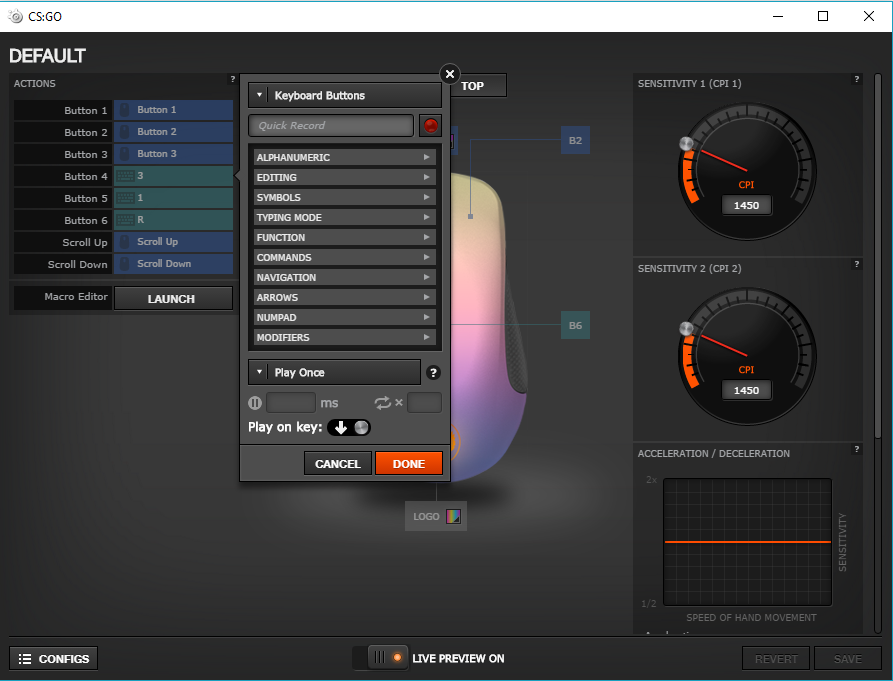The width and height of the screenshot is (893, 681).
Task: Expand the MODIFIERS key category
Action: [344, 338]
